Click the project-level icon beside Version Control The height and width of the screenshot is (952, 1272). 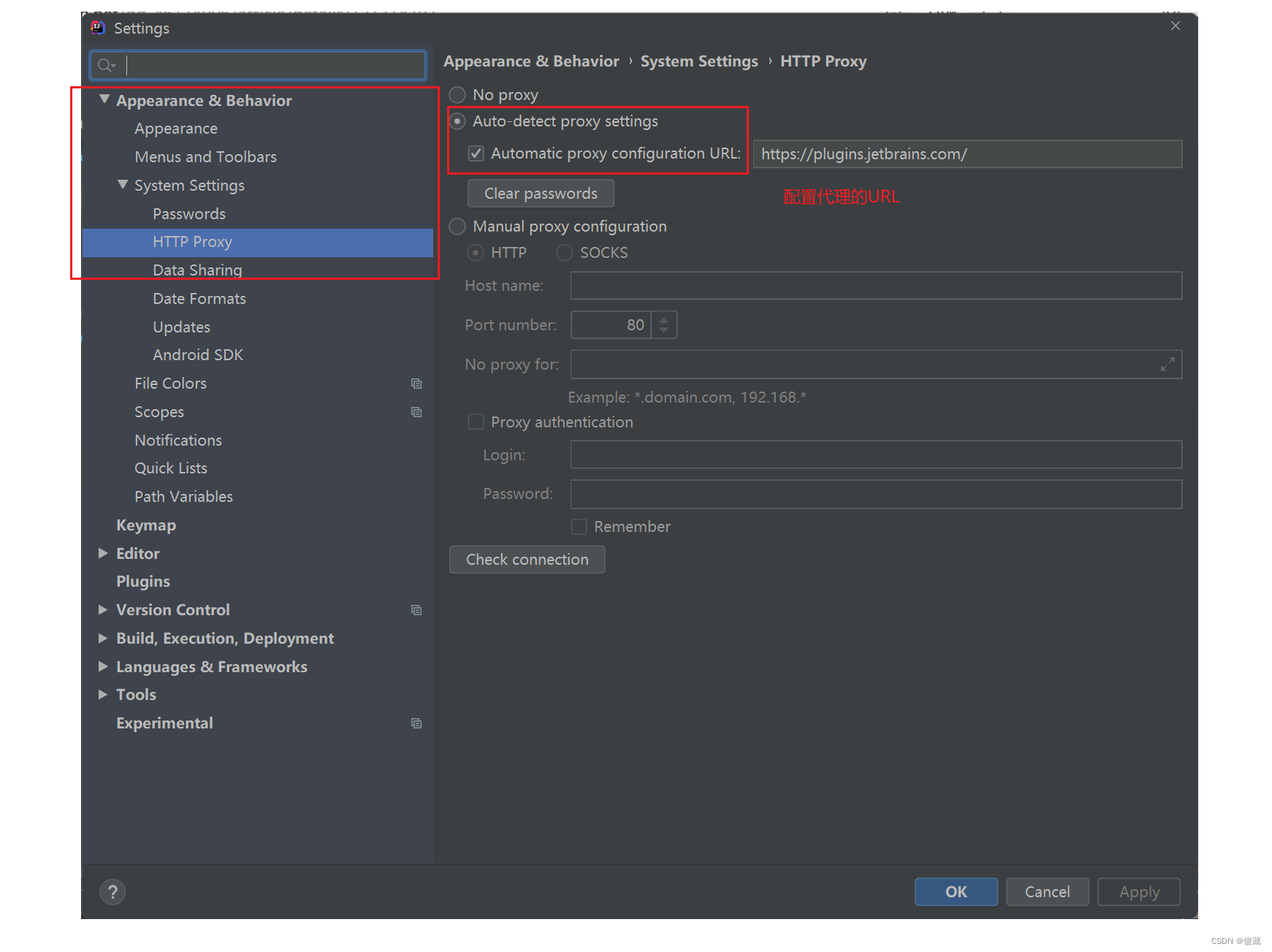[x=416, y=610]
